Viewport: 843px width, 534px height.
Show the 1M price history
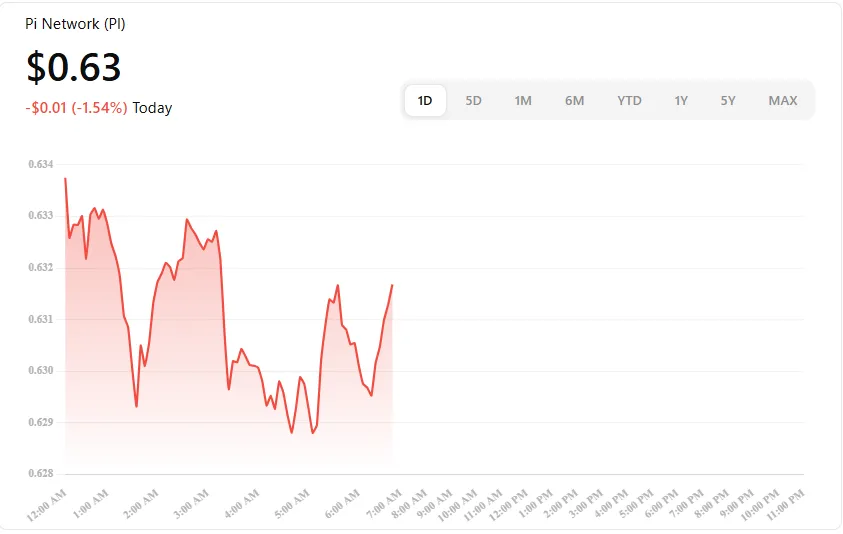pyautogui.click(x=523, y=101)
